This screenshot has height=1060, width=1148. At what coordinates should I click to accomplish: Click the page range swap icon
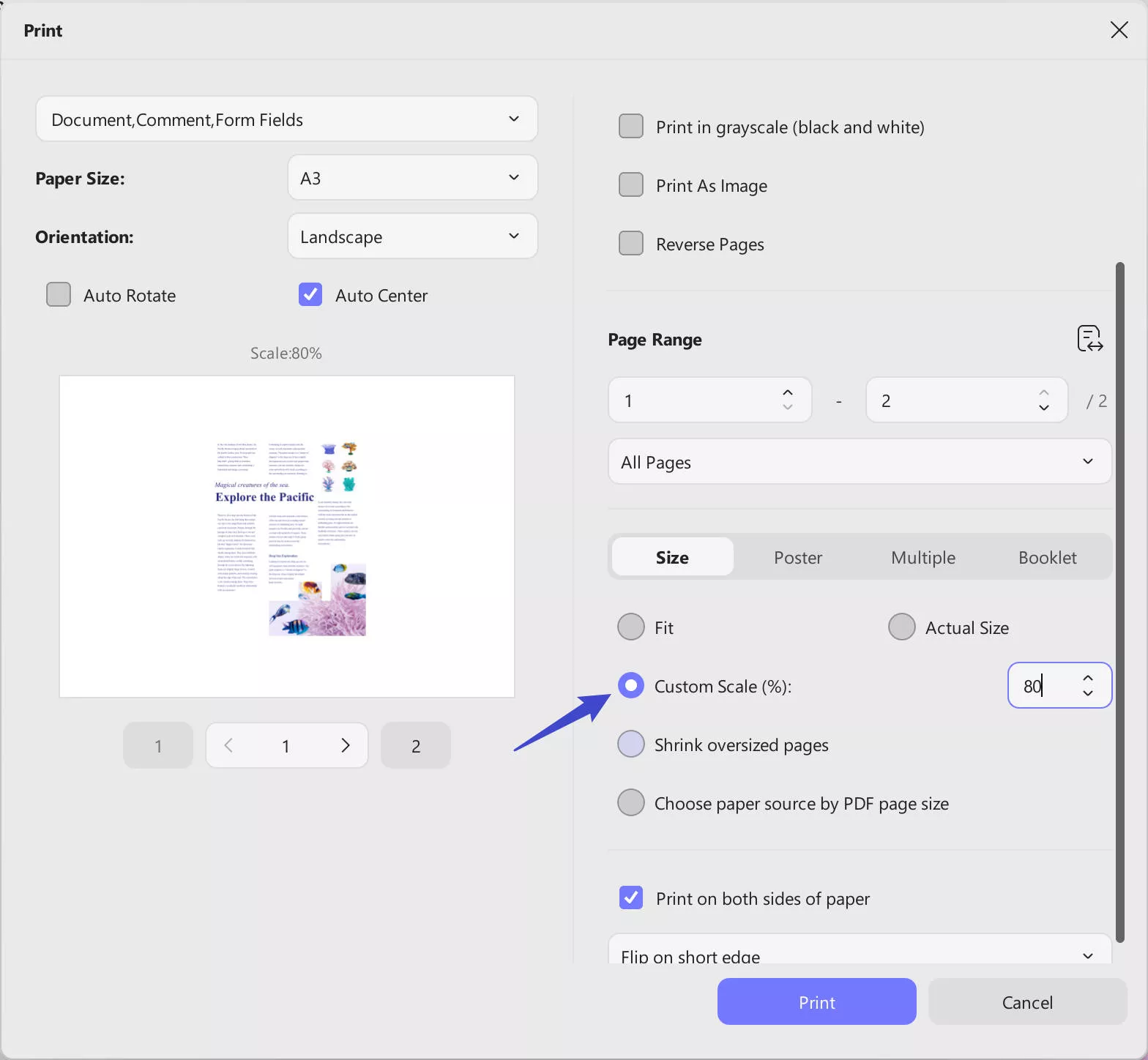1089,339
